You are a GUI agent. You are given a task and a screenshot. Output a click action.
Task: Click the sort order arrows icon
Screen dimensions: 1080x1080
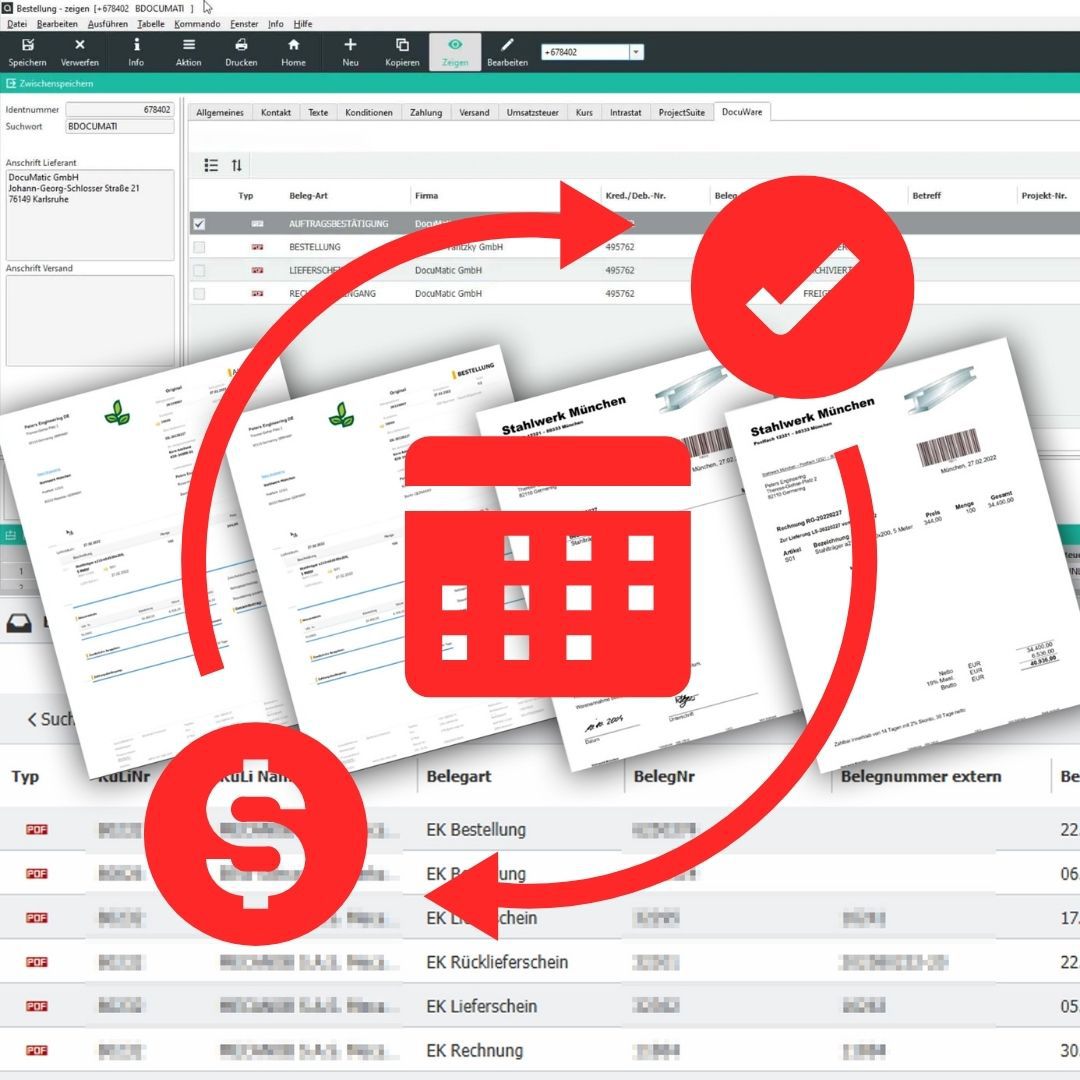[x=237, y=165]
